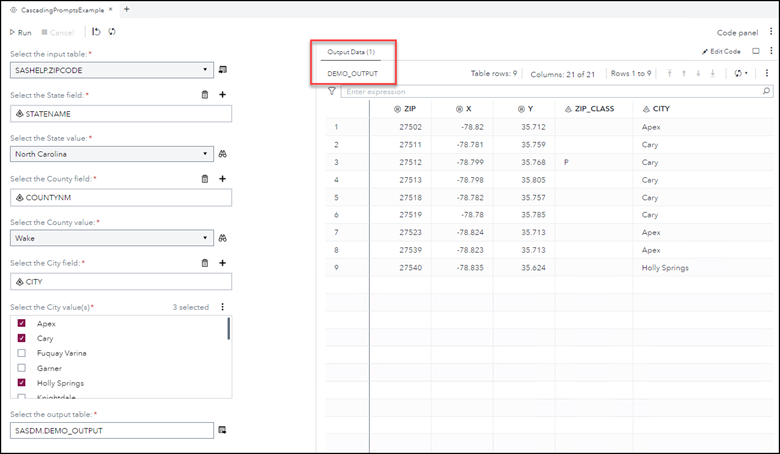Click the ZIP_CLASS column header

[594, 109]
